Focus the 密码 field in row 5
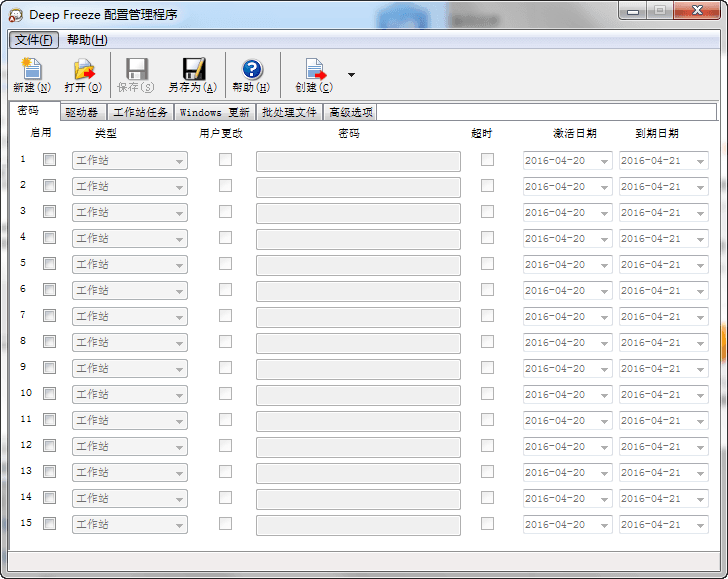This screenshot has height=579, width=728. tap(358, 265)
